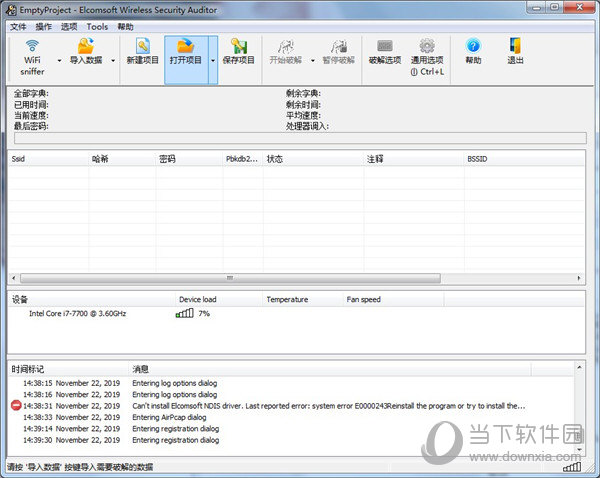600x478 pixels.
Task: Sort by the 哈希 column header
Action: (122, 159)
